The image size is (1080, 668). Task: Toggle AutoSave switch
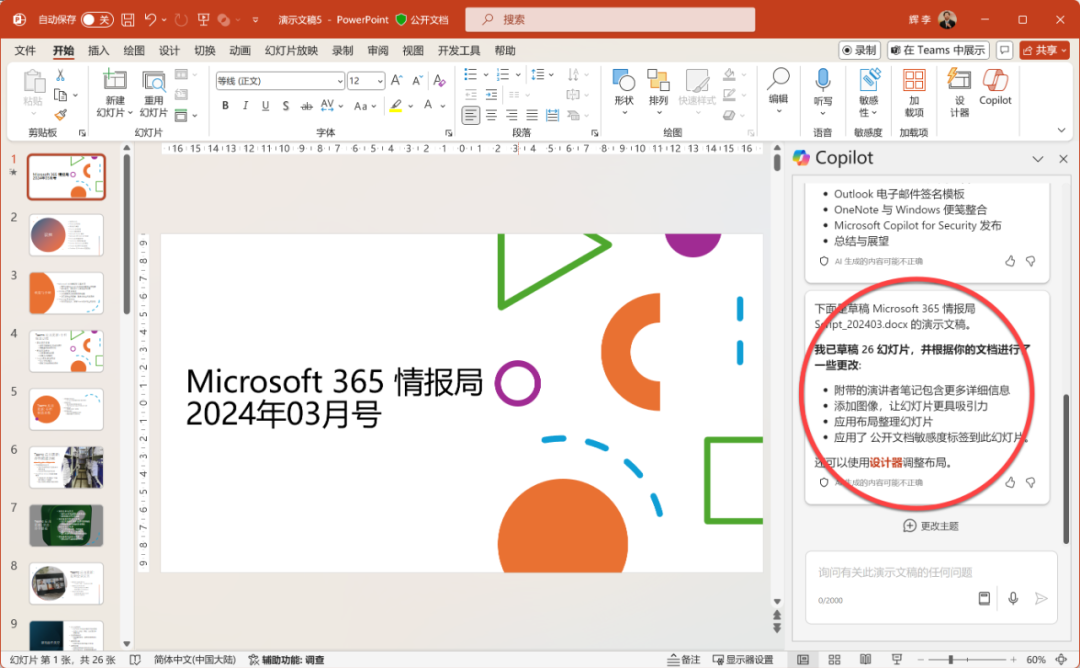tap(96, 20)
